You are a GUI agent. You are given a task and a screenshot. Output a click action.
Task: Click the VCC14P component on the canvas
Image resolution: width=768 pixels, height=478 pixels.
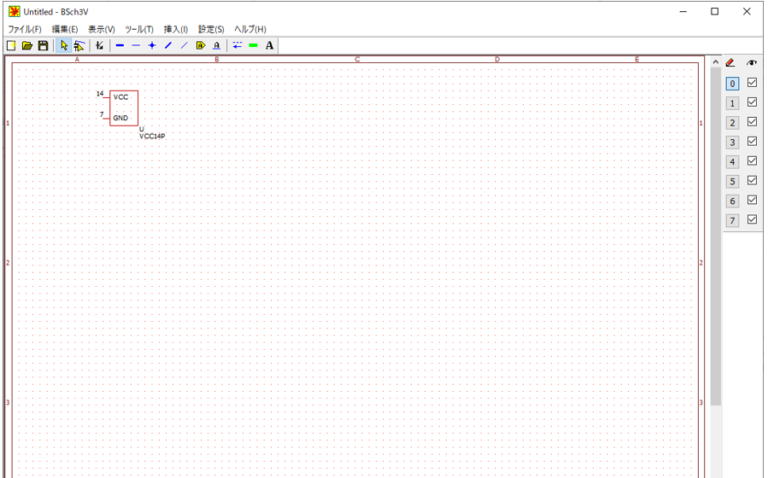tap(124, 108)
